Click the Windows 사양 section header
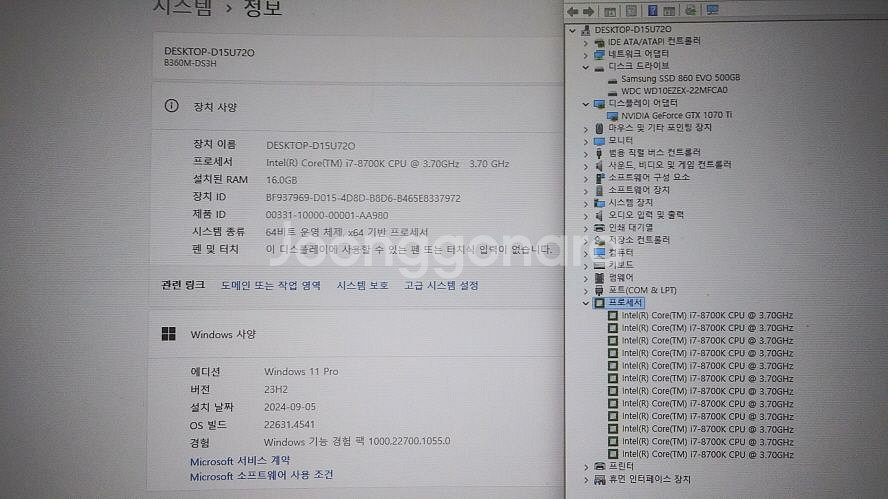This screenshot has height=499, width=888. (x=223, y=334)
